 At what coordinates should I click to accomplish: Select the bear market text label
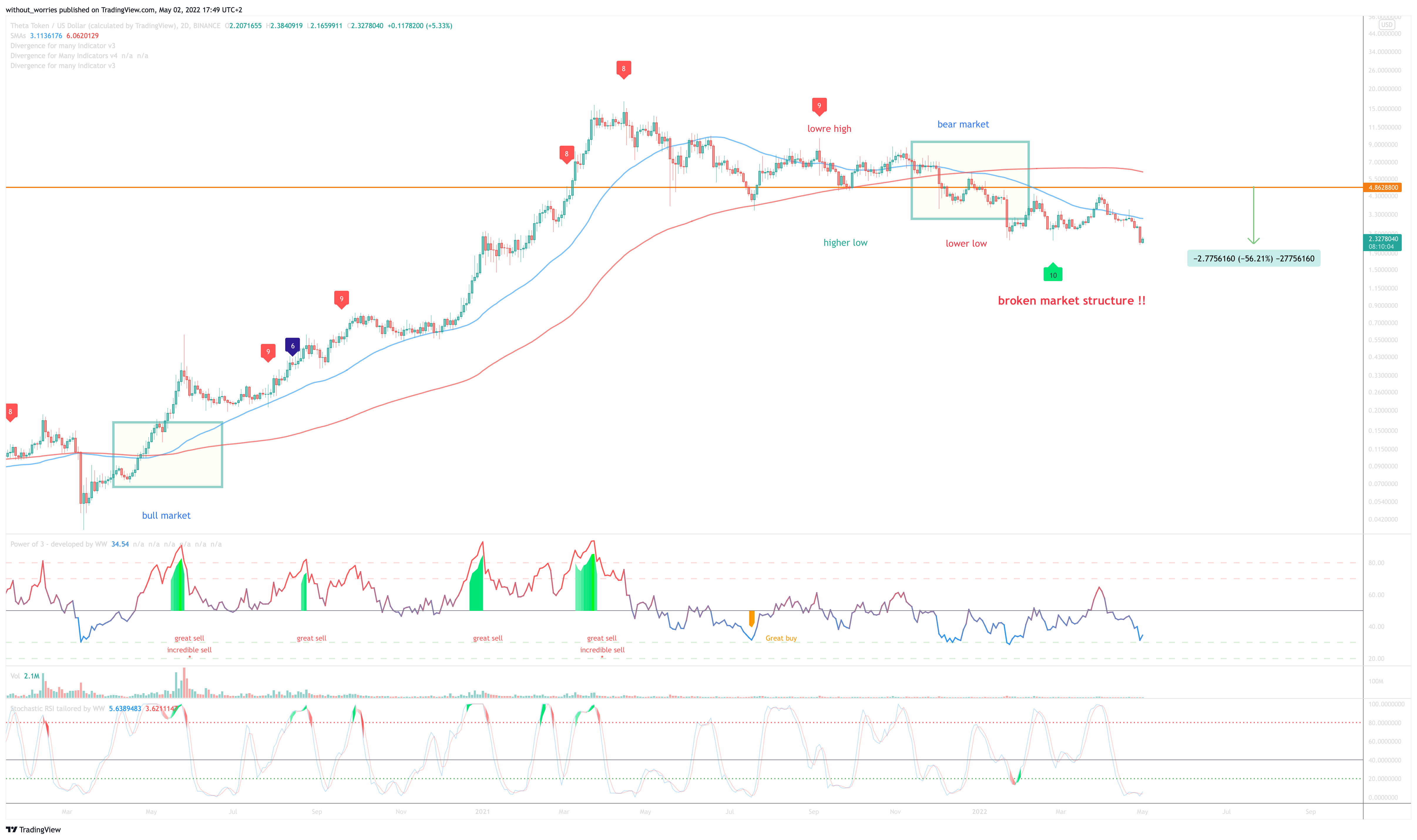pos(963,125)
